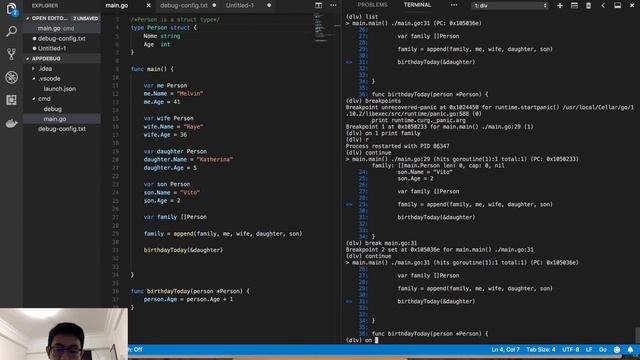Open the Explorer view in activity bar

point(11,9)
